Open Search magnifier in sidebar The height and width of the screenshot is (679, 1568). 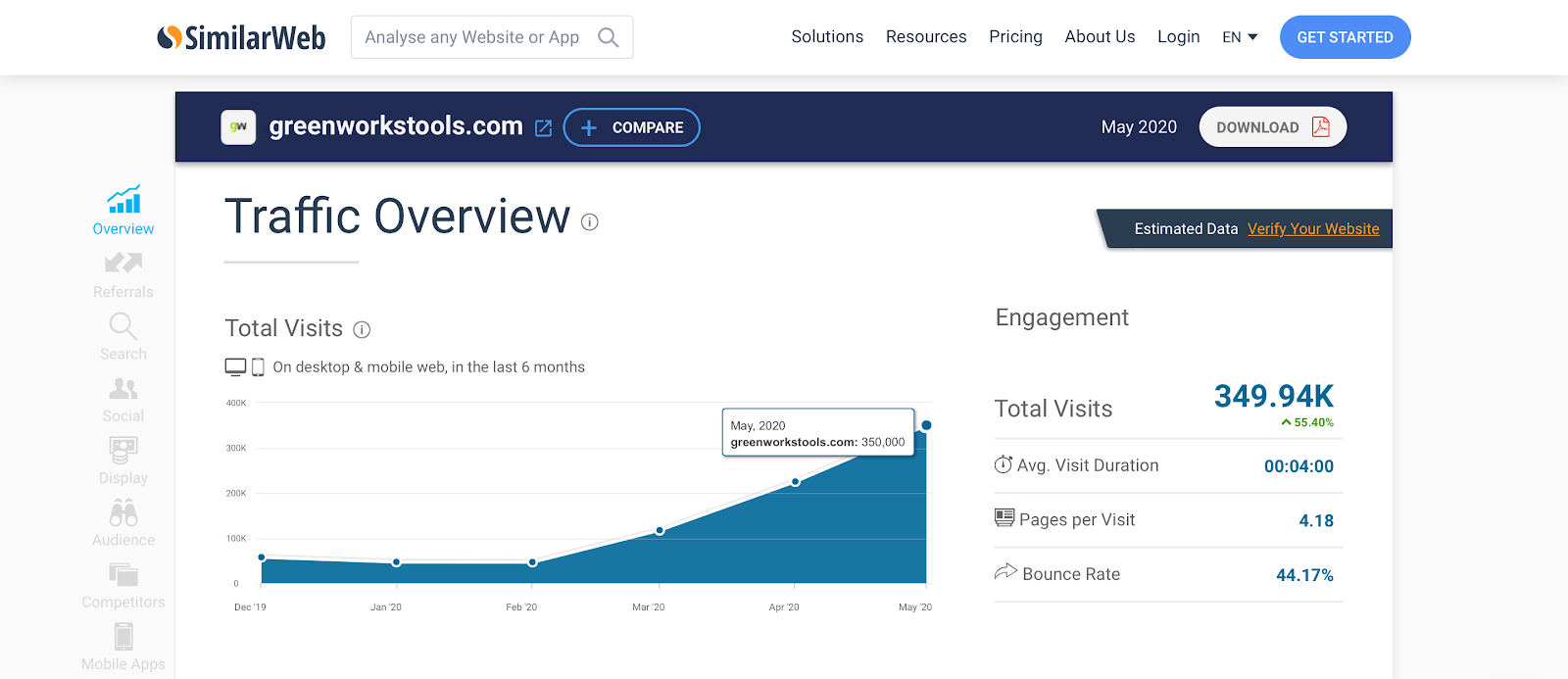pyautogui.click(x=123, y=325)
